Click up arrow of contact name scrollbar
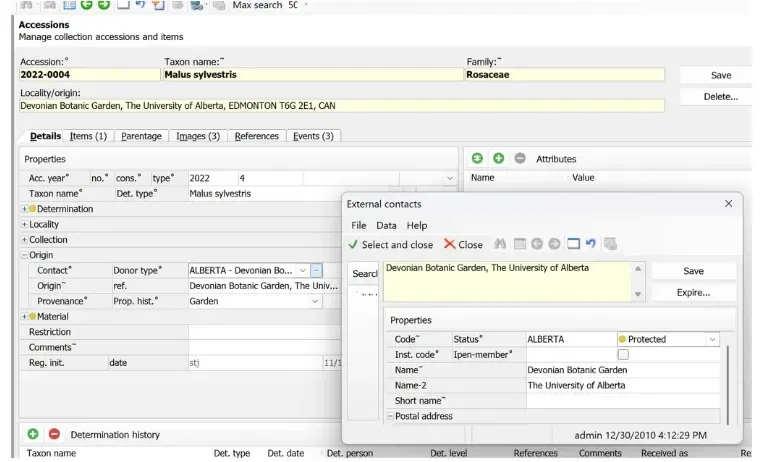 point(638,268)
